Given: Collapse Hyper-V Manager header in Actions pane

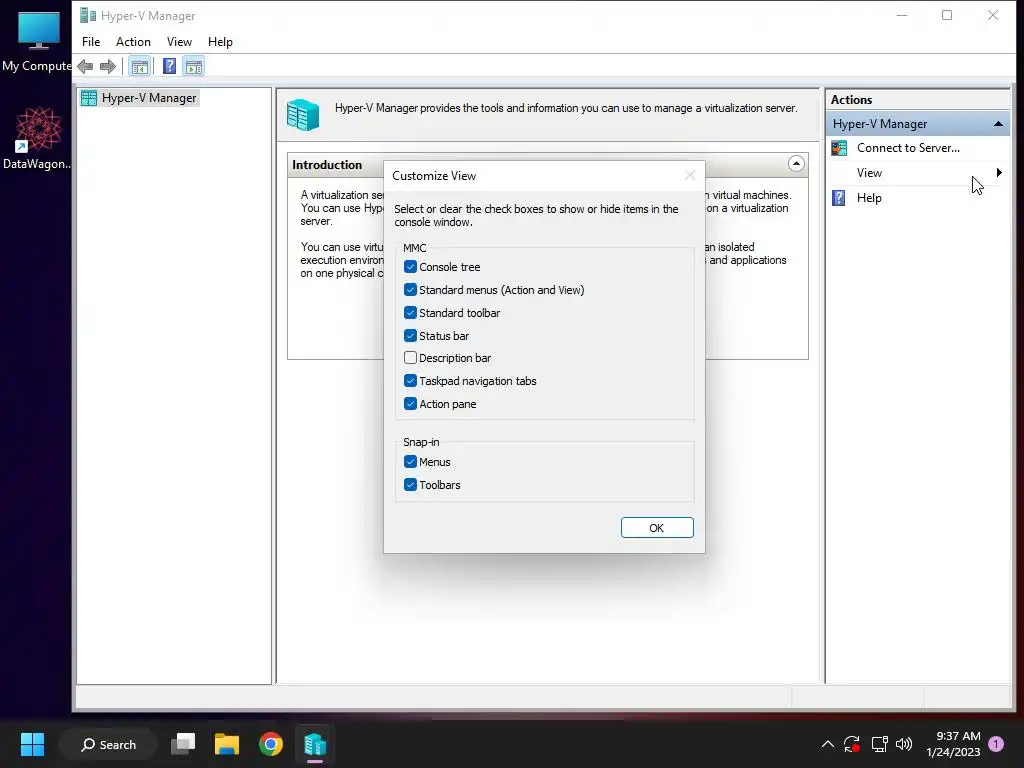Looking at the screenshot, I should (998, 123).
